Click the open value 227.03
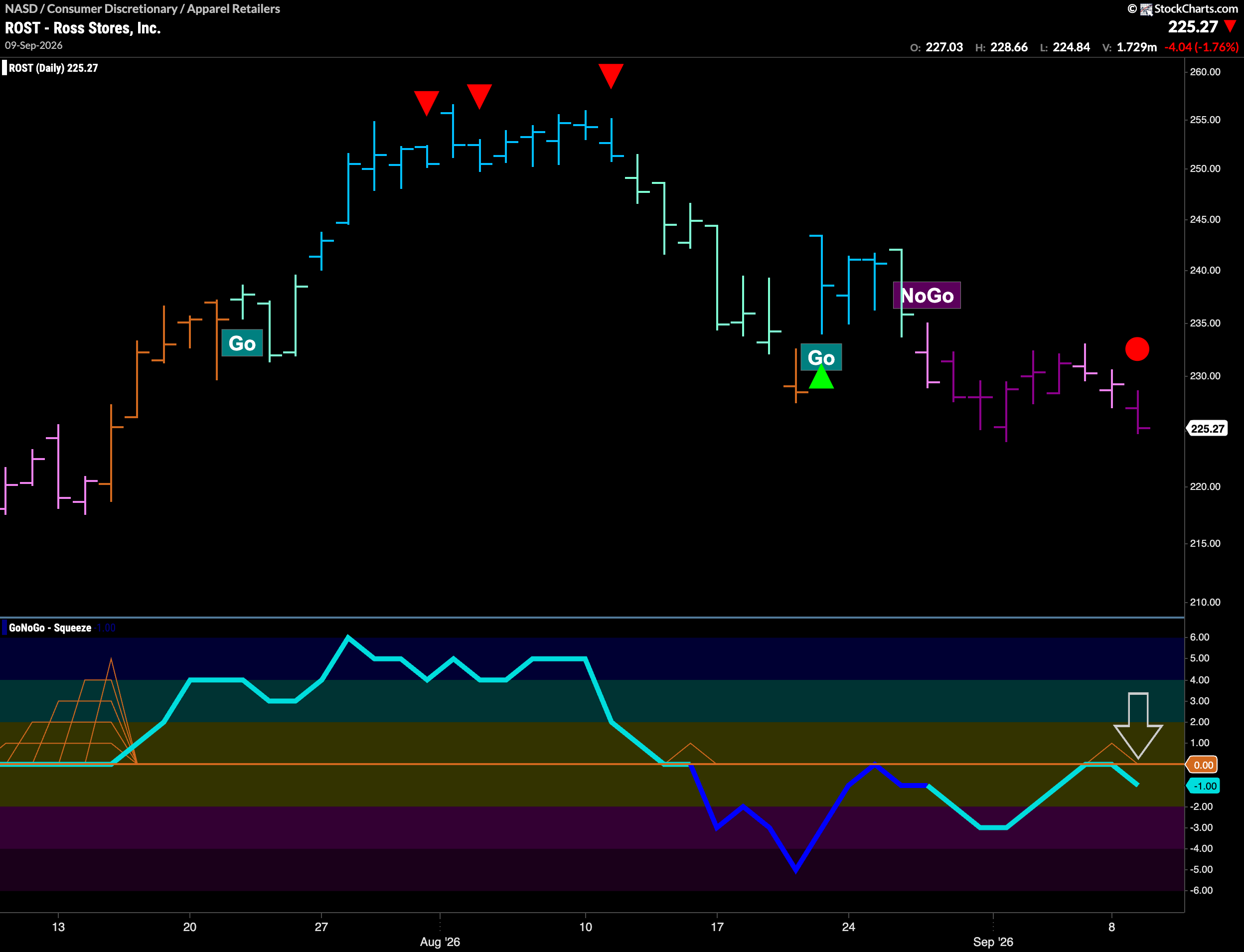This screenshot has height=952, width=1244. (944, 47)
